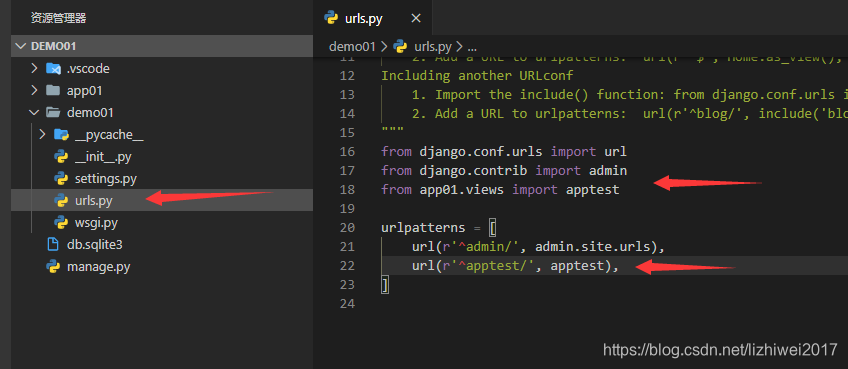Open __init__.py in the explorer
Image resolution: width=848 pixels, height=369 pixels.
pyautogui.click(x=103, y=157)
